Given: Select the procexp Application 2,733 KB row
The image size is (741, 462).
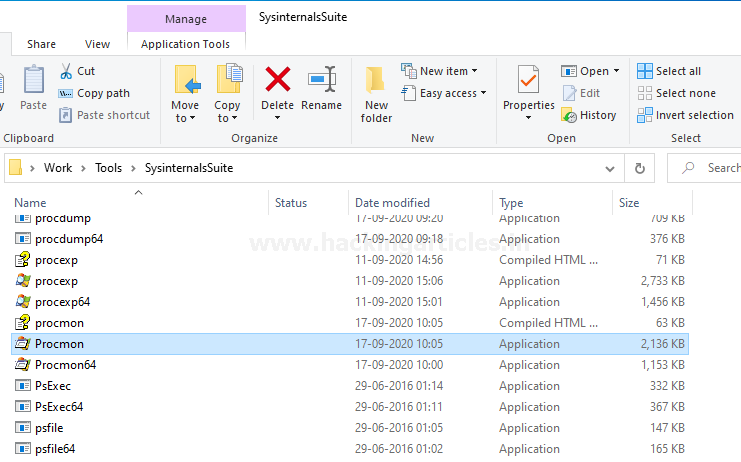Looking at the screenshot, I should click(350, 281).
